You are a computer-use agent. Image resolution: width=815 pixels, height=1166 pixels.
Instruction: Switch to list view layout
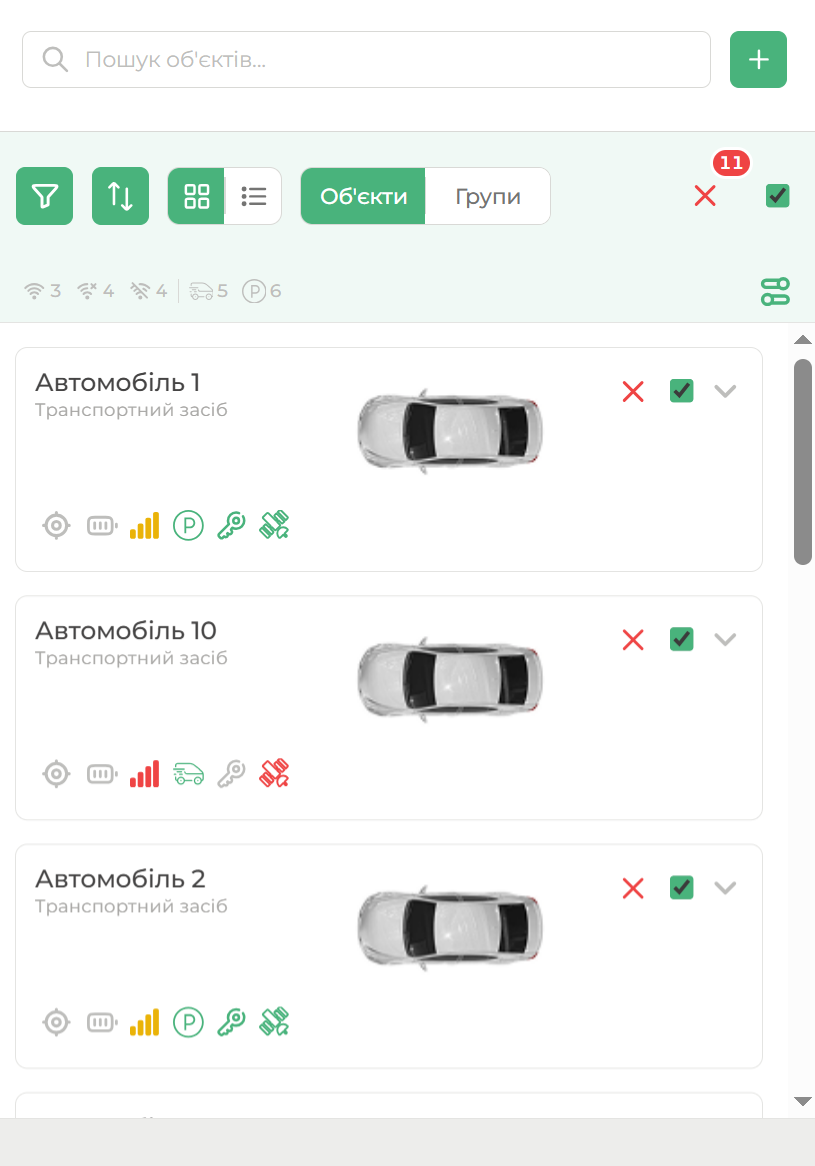click(x=254, y=196)
